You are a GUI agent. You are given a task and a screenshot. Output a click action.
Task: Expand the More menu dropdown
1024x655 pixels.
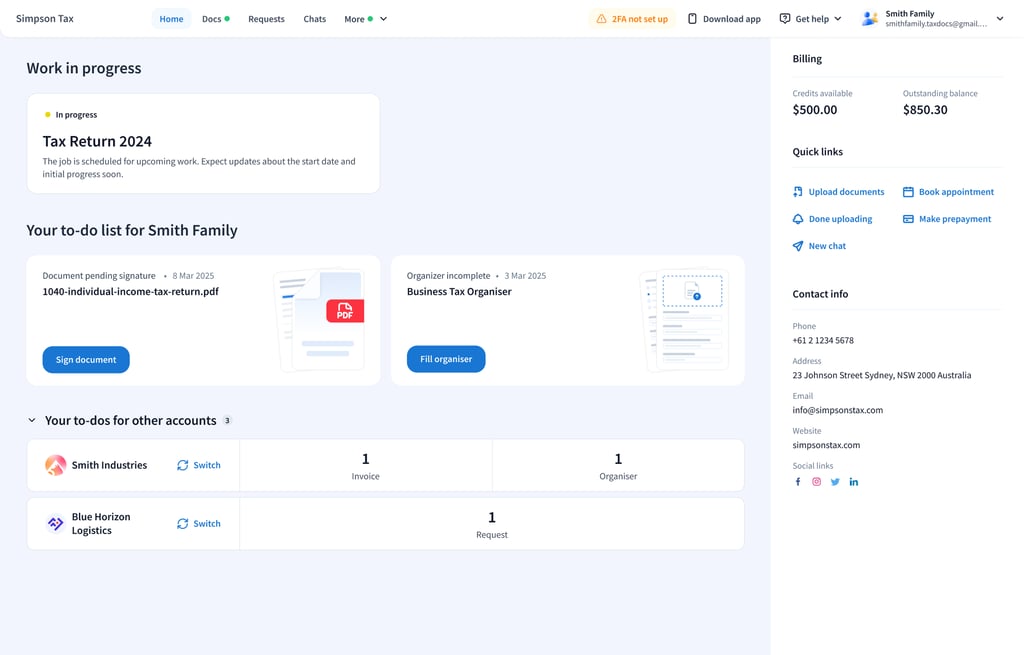click(x=365, y=19)
